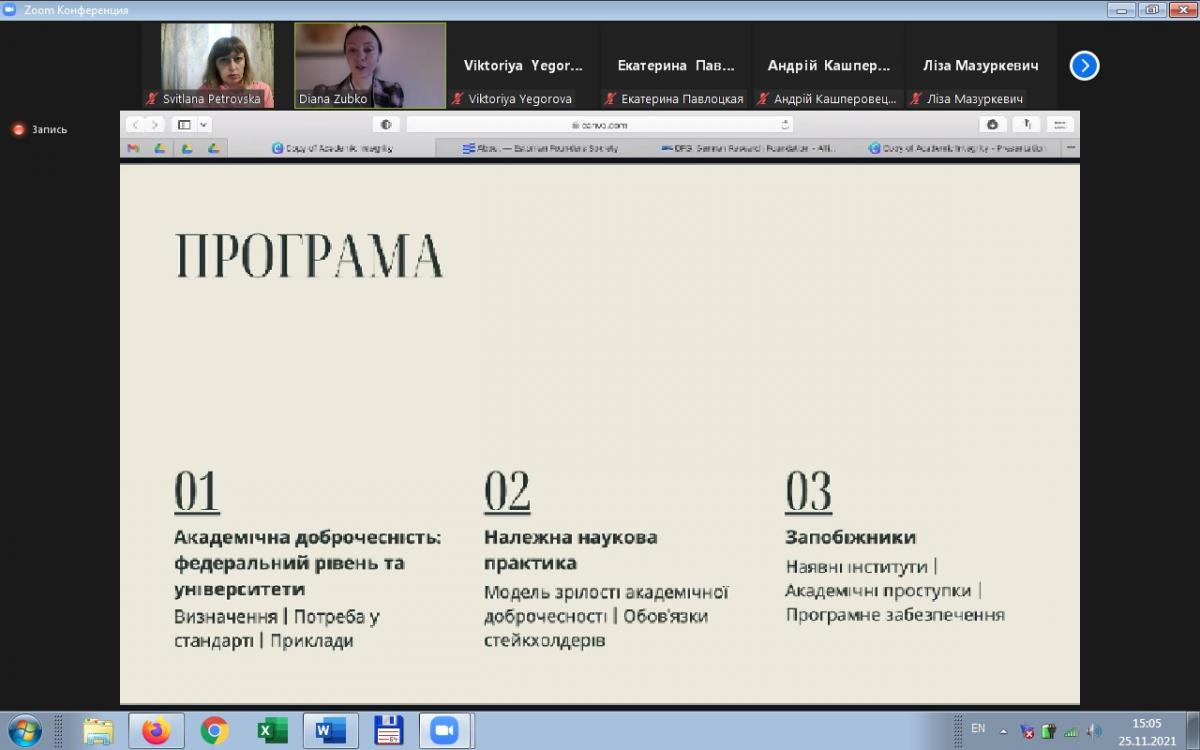Select Андрій Кашперовець's participant tile
The image size is (1200, 750).
pyautogui.click(x=829, y=65)
